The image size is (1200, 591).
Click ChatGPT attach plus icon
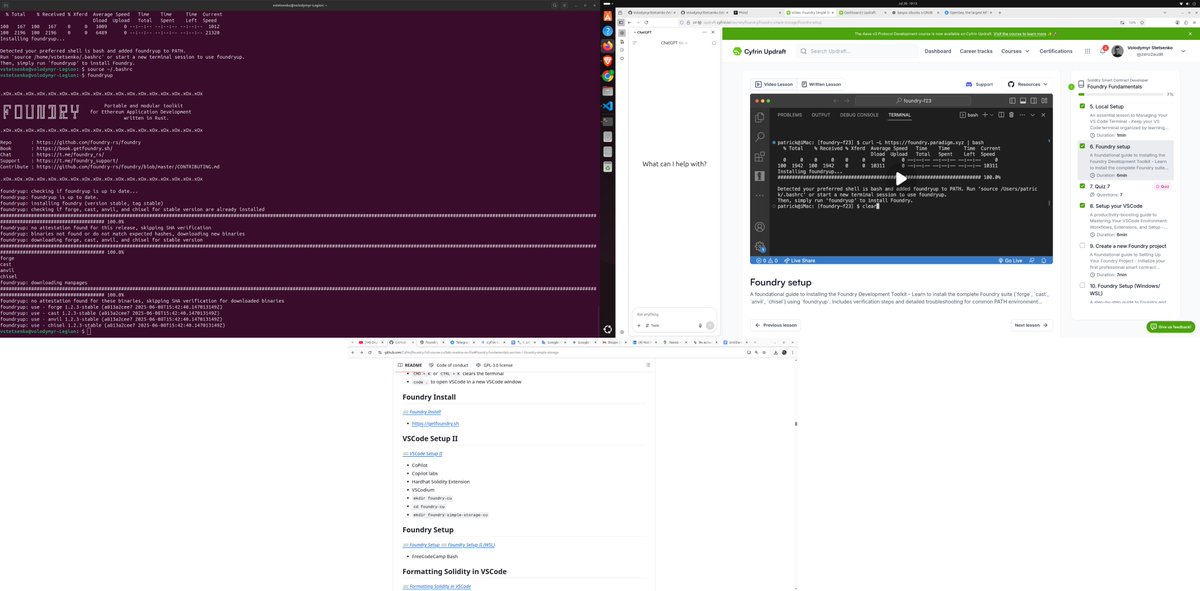click(640, 325)
